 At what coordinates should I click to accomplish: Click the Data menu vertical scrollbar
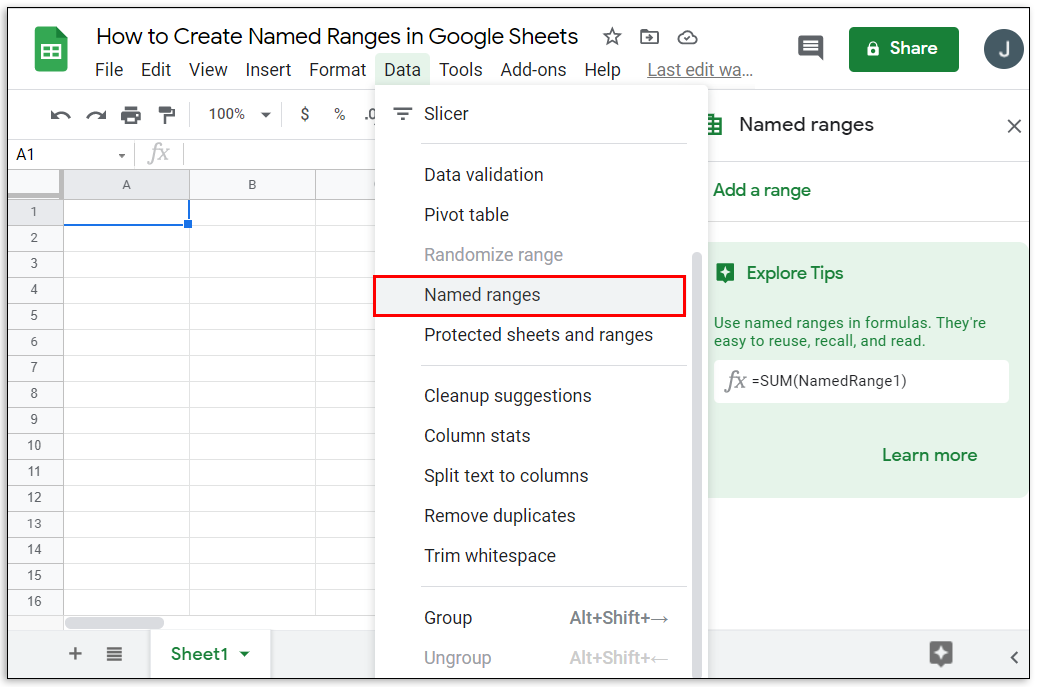point(696,463)
